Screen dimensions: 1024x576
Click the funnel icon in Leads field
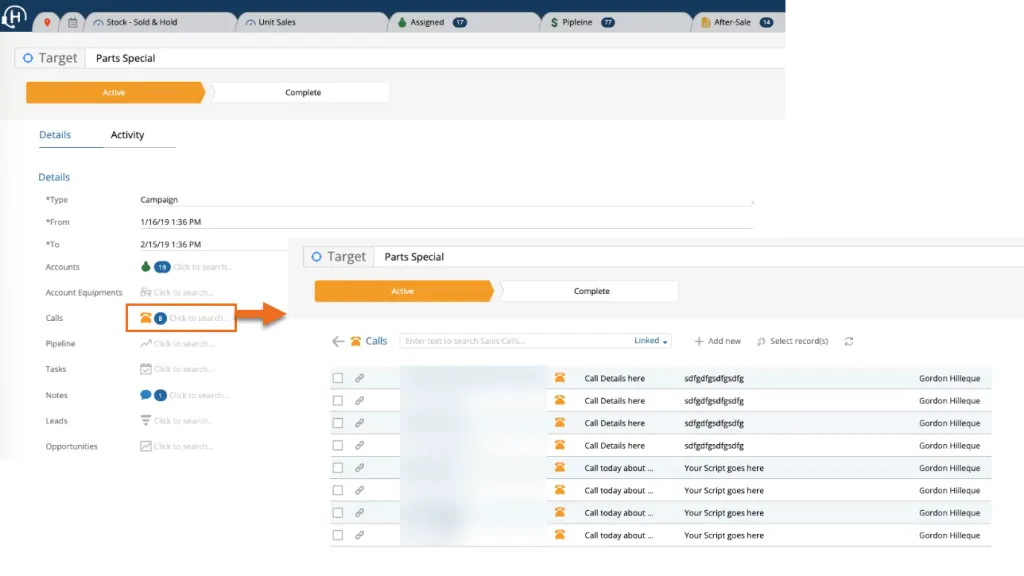[146, 421]
